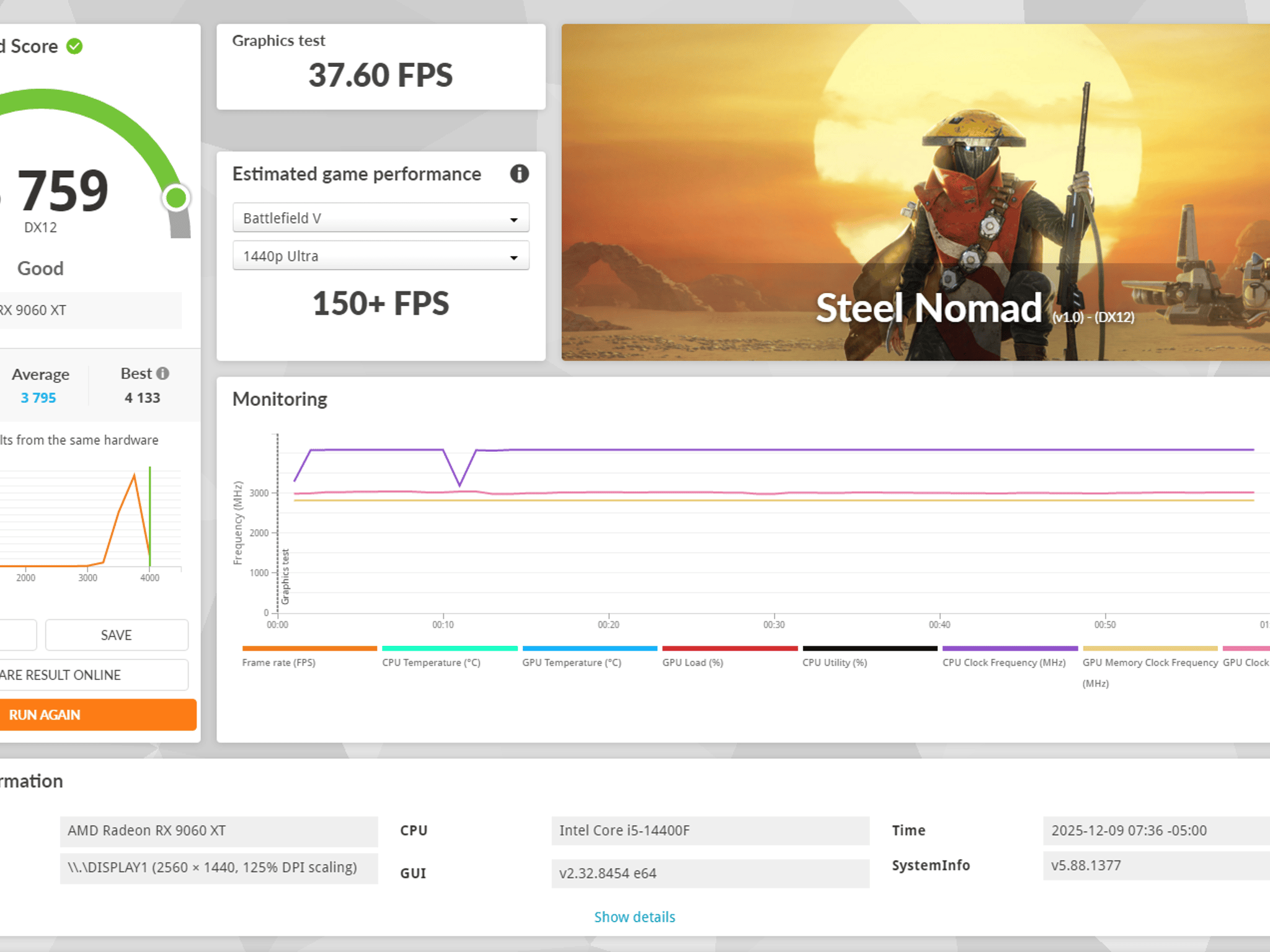Click the RUN AGAIN button
The height and width of the screenshot is (952, 1270).
tap(98, 715)
